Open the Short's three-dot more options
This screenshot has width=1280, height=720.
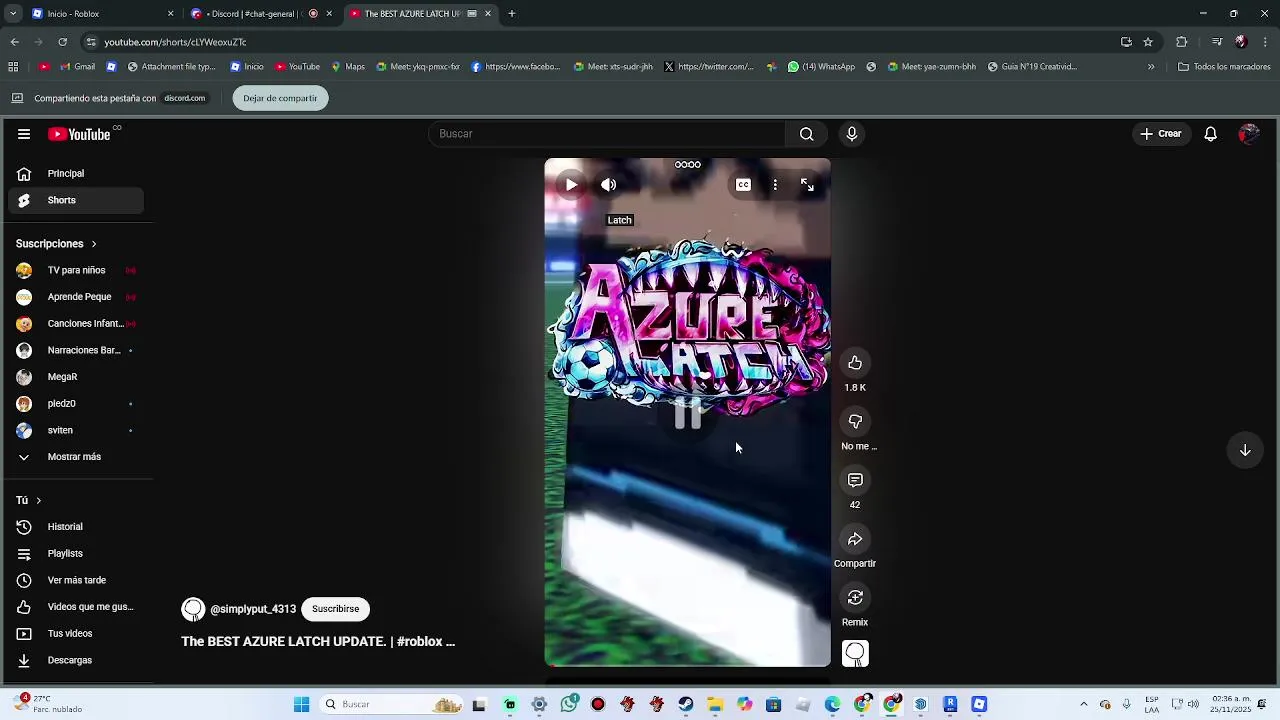coord(775,185)
